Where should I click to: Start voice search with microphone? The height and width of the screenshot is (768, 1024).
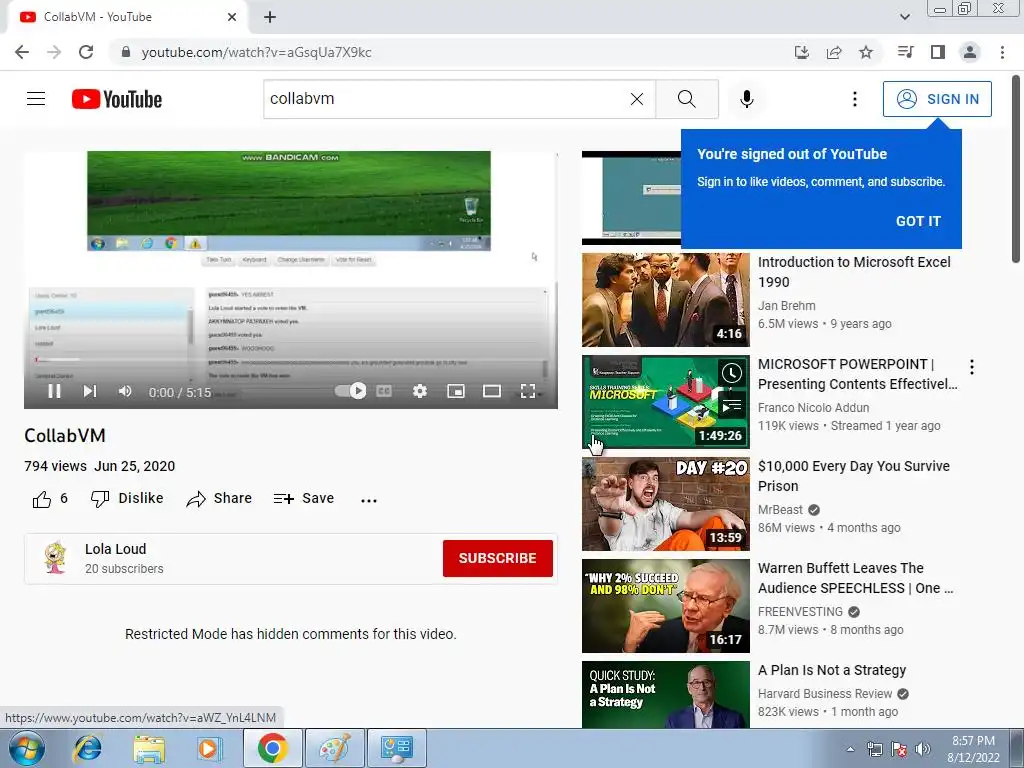tap(746, 99)
